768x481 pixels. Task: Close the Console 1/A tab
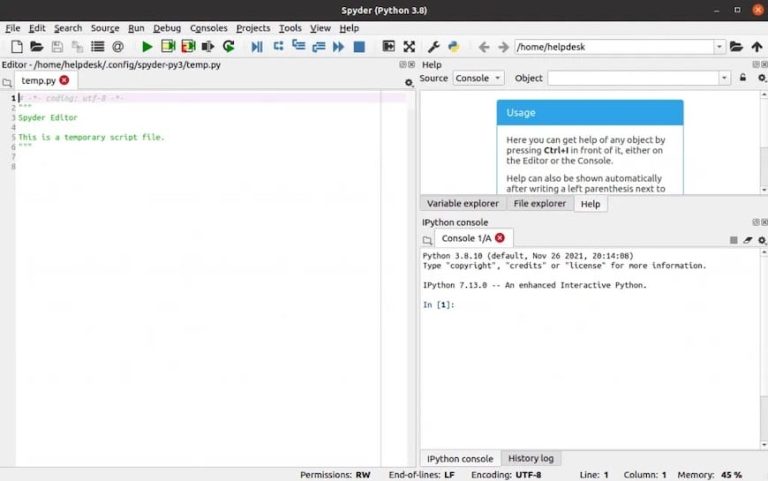click(x=500, y=238)
